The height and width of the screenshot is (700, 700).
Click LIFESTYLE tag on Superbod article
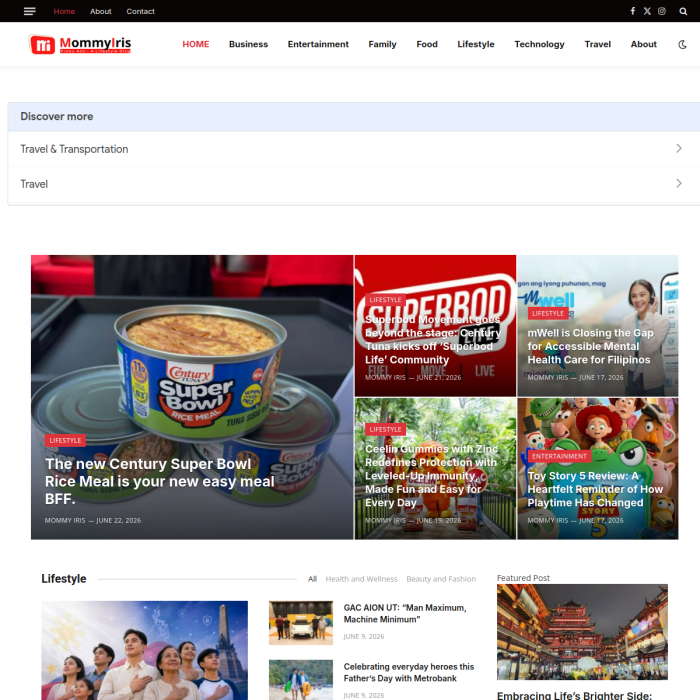(385, 300)
